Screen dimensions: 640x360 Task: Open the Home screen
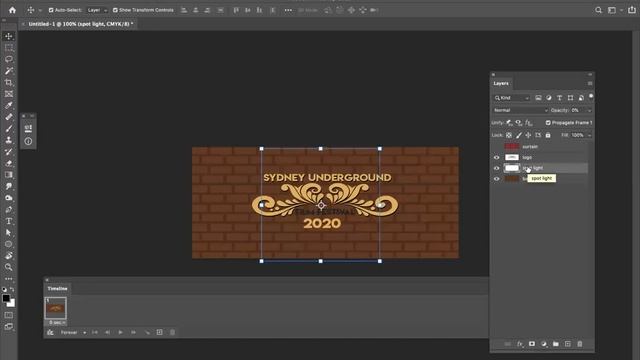(x=12, y=10)
